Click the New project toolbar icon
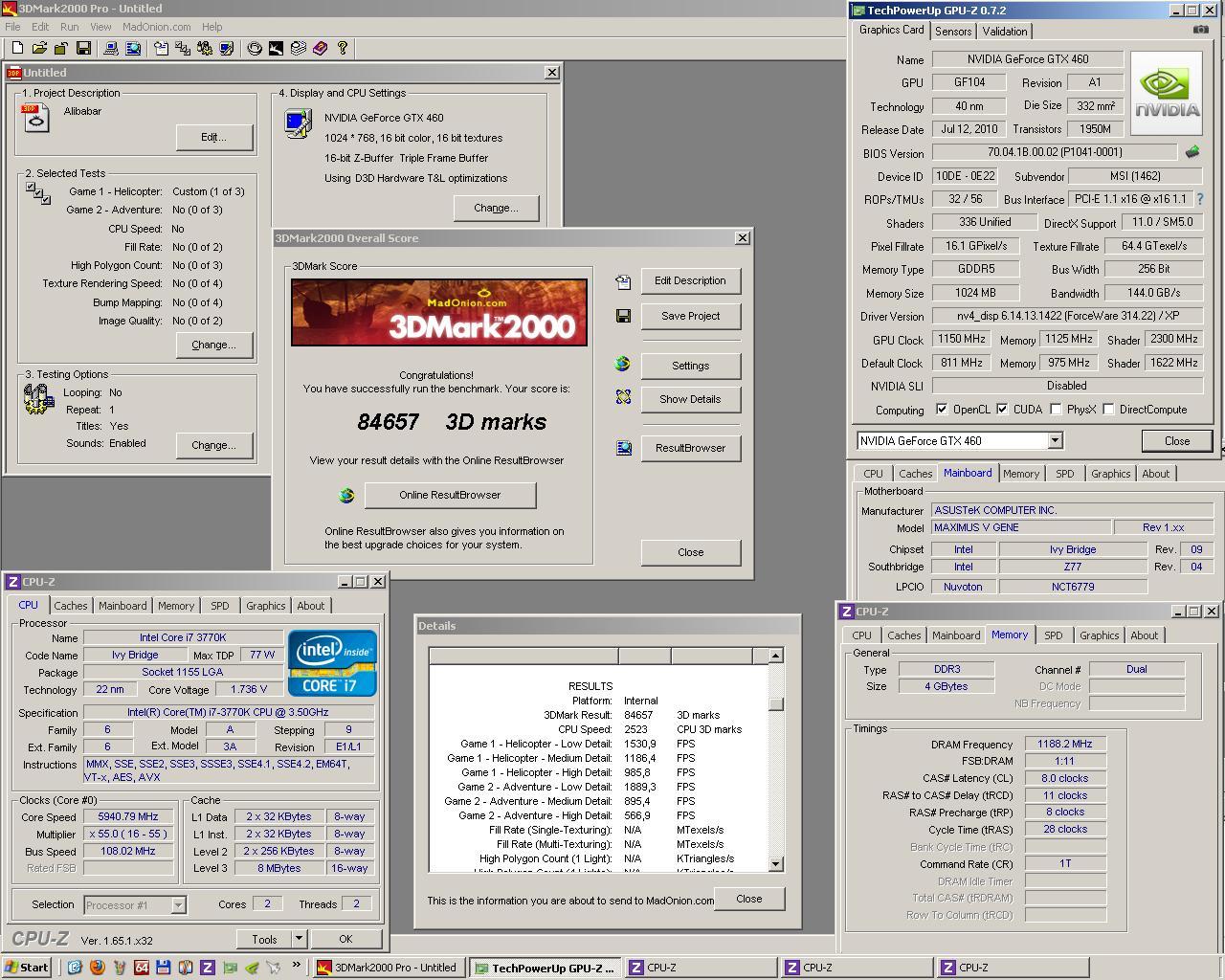 [17, 48]
